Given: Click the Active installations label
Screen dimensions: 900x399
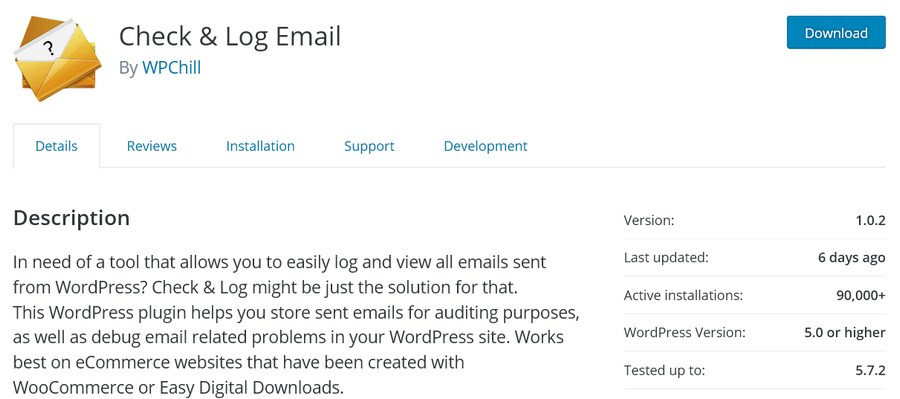Looking at the screenshot, I should click(x=684, y=296).
